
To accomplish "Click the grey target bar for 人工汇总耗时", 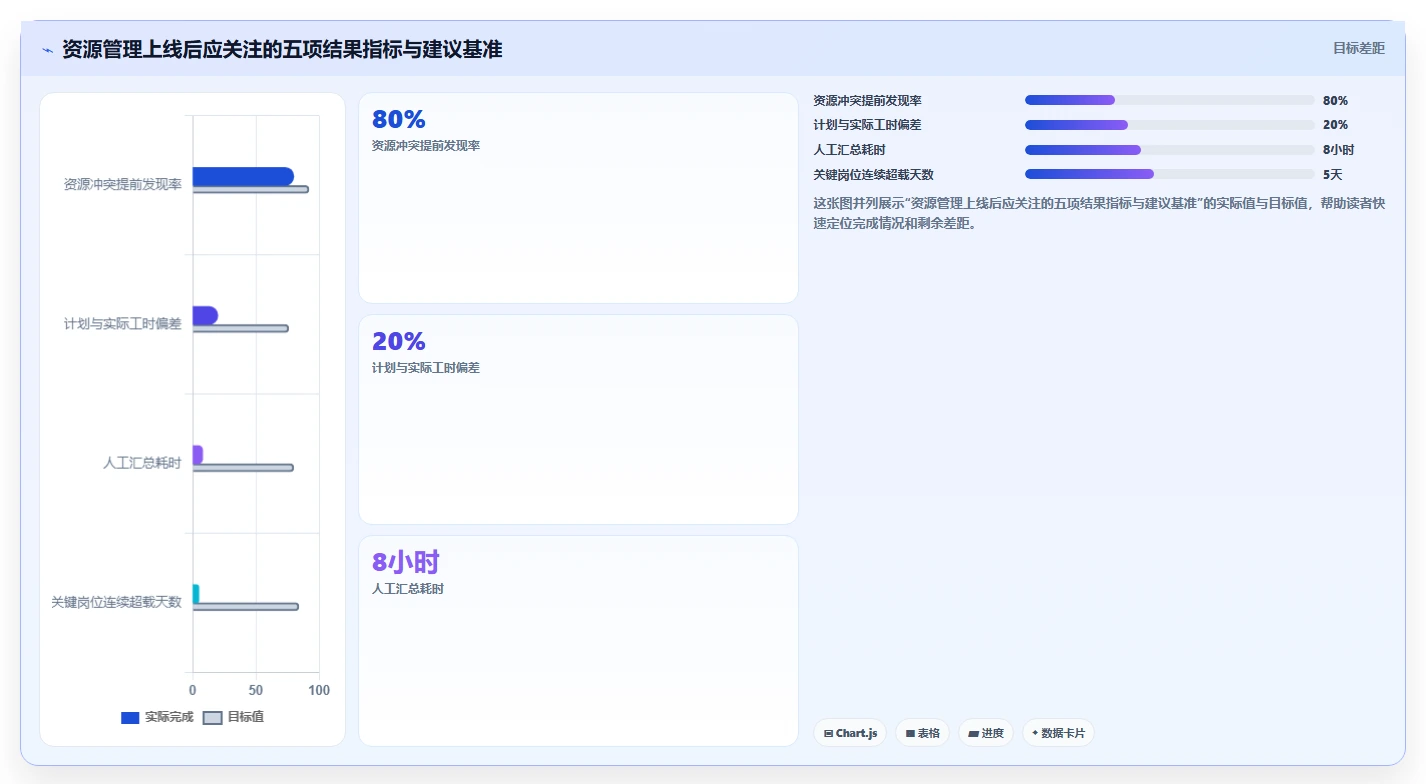I will point(243,468).
